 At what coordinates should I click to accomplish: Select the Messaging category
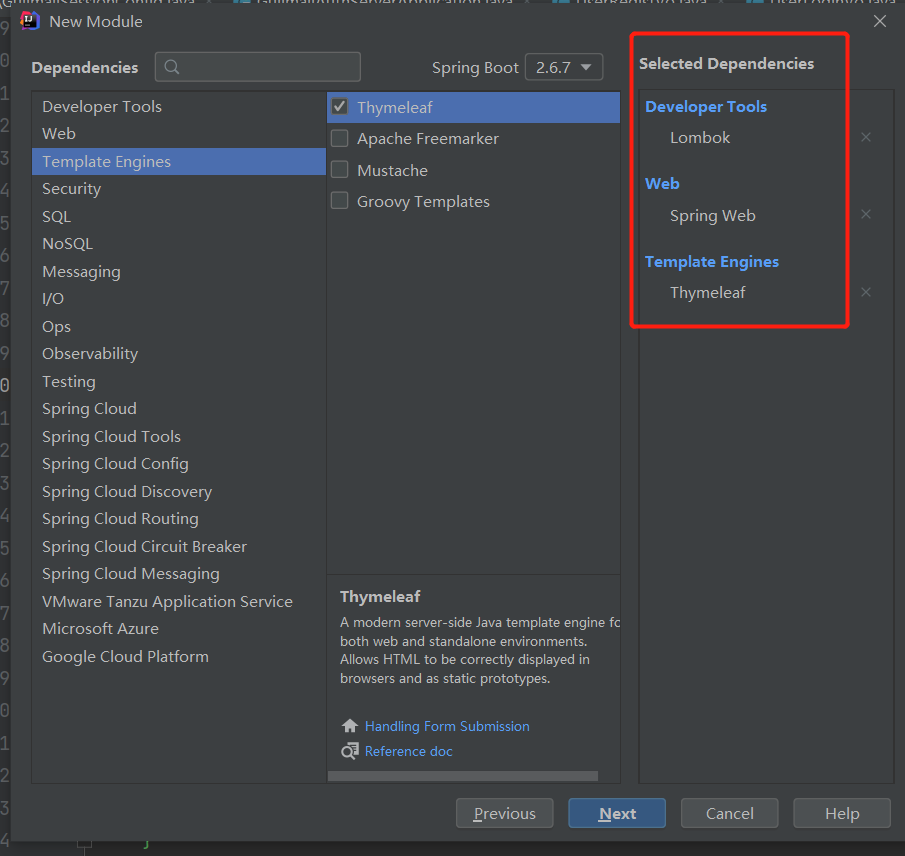pyautogui.click(x=179, y=271)
